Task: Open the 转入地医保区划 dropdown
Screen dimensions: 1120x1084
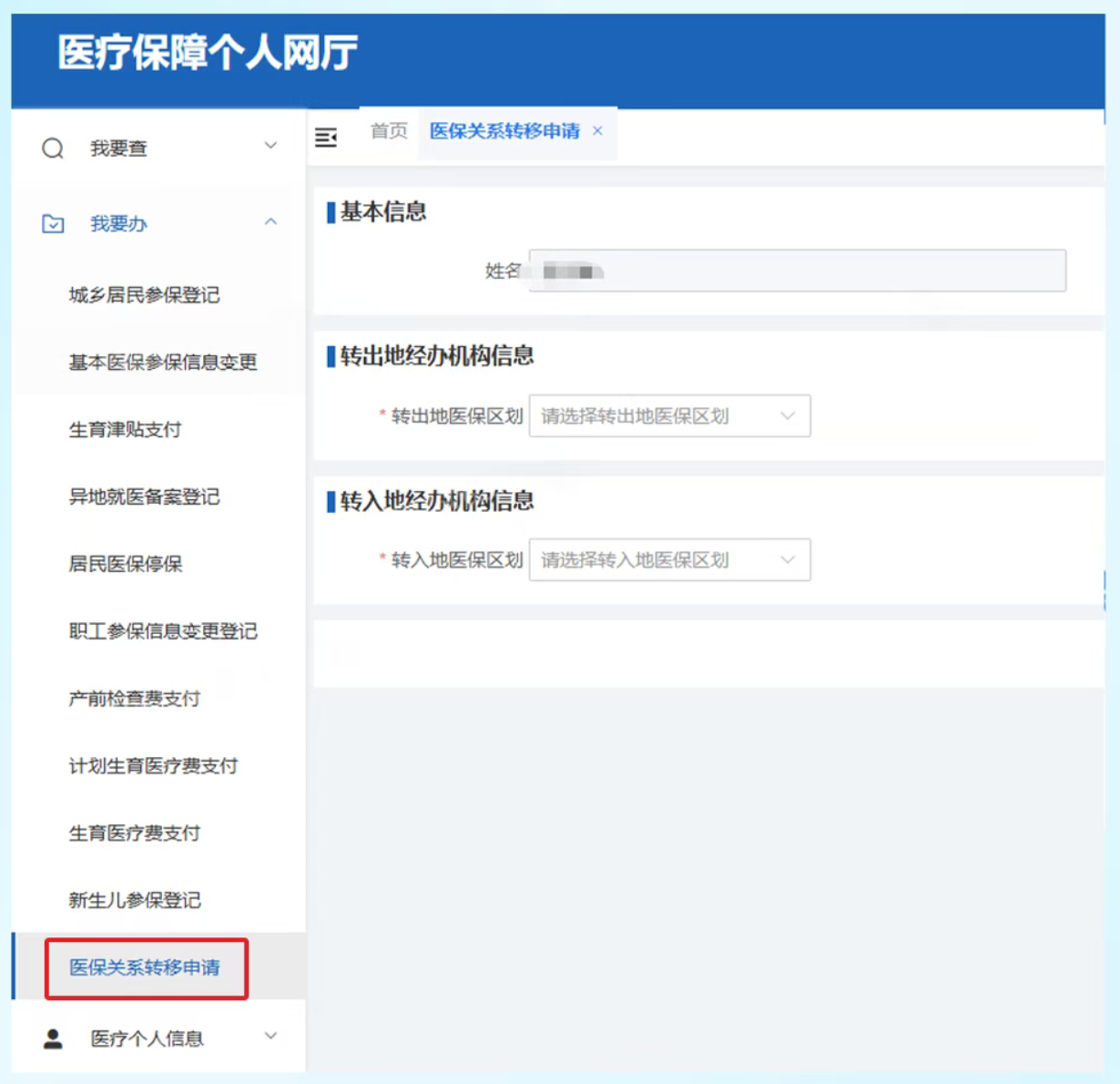Action: (x=669, y=560)
